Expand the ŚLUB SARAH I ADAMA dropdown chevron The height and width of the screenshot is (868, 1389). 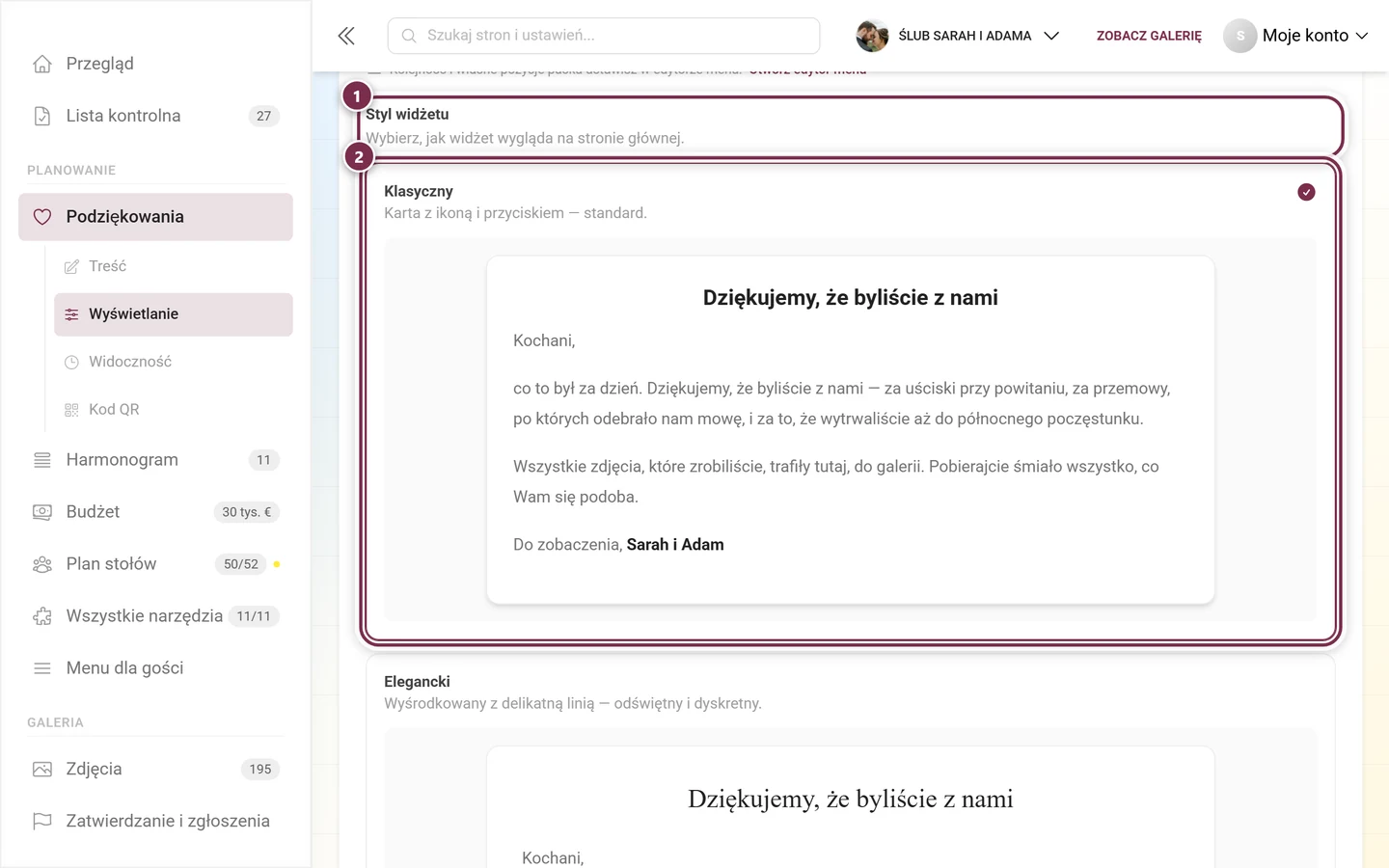[1051, 36]
